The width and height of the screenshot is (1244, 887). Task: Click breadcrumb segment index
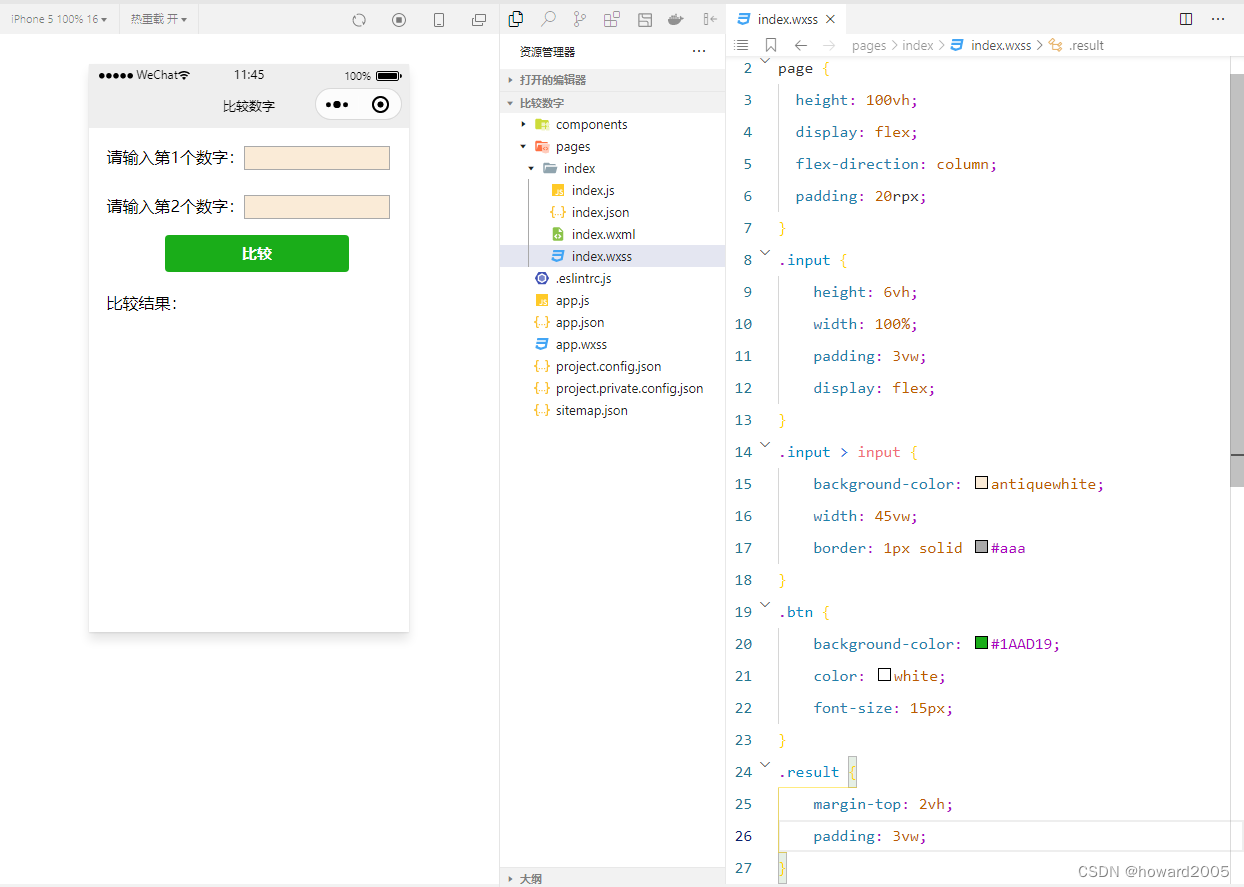click(x=918, y=45)
